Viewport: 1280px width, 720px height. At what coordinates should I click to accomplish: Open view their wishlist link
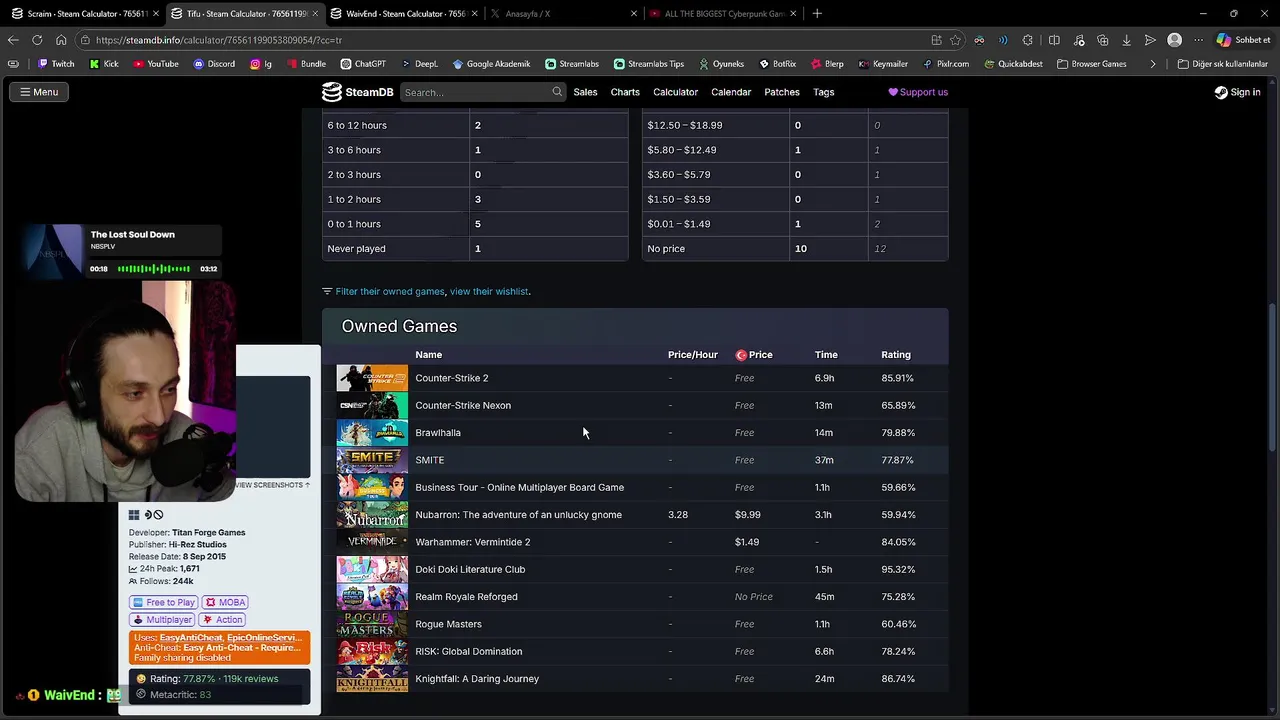point(489,291)
